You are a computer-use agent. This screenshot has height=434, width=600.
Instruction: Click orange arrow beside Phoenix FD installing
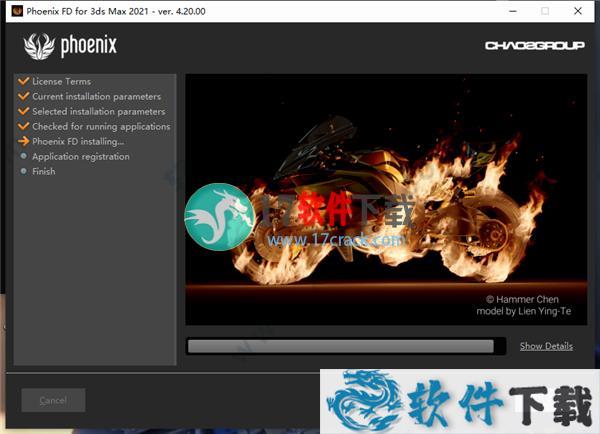click(x=24, y=141)
